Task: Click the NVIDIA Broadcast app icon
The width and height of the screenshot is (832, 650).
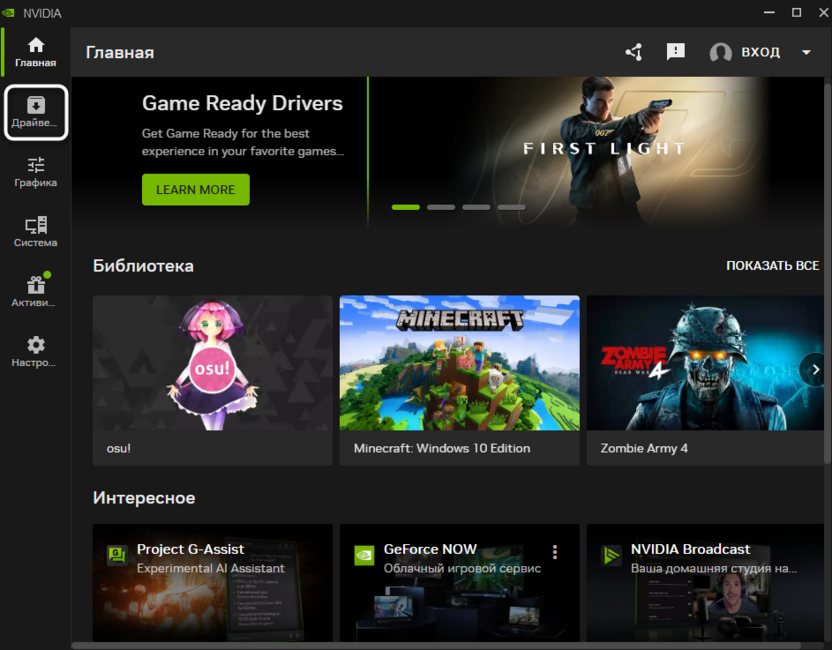Action: (611, 556)
